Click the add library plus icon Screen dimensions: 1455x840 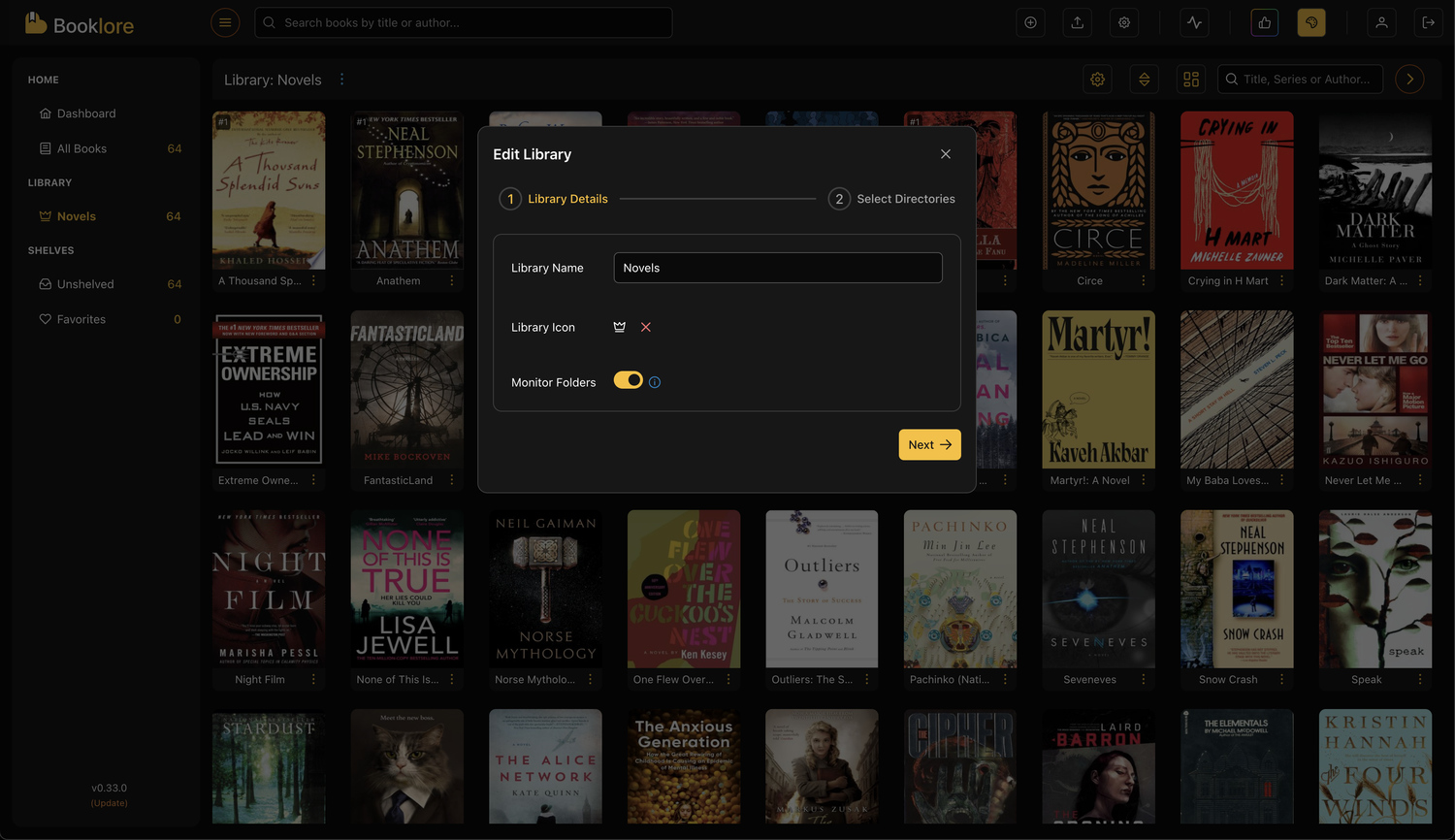tap(1030, 22)
